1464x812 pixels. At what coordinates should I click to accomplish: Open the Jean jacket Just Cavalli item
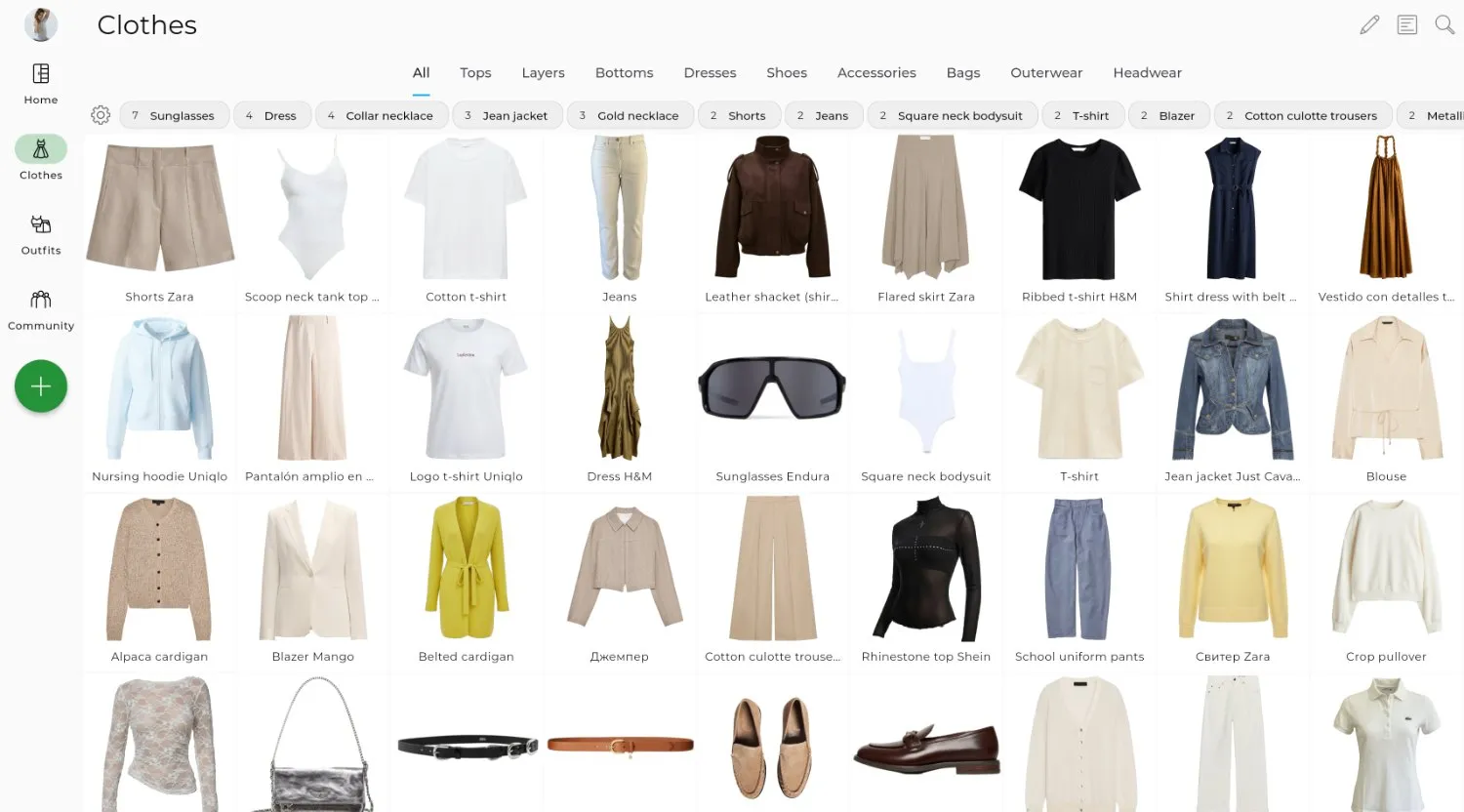(x=1233, y=401)
